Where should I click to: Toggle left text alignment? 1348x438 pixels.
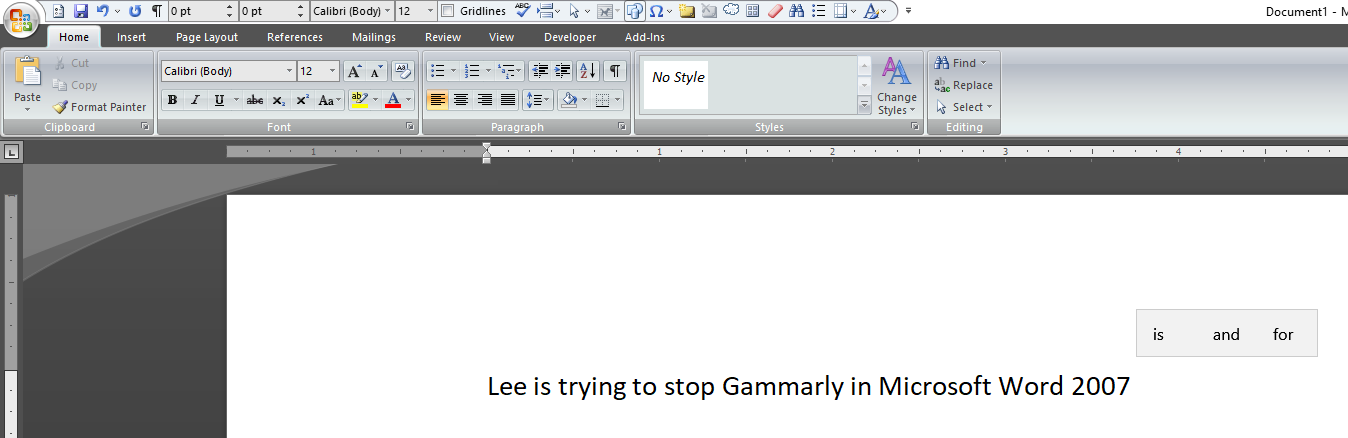(x=437, y=100)
